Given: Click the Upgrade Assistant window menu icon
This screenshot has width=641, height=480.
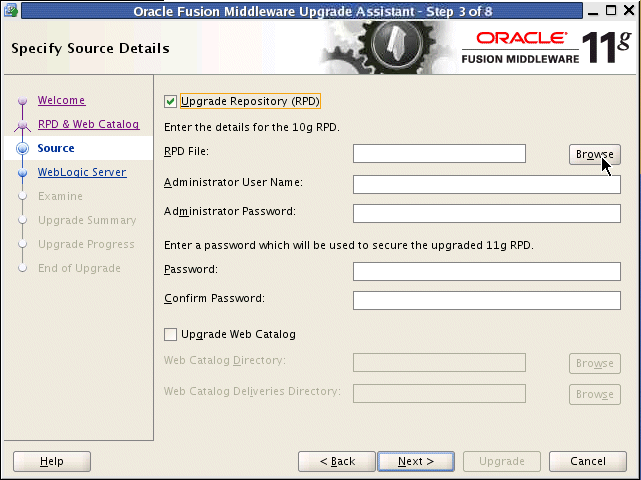Looking at the screenshot, I should tap(11, 11).
